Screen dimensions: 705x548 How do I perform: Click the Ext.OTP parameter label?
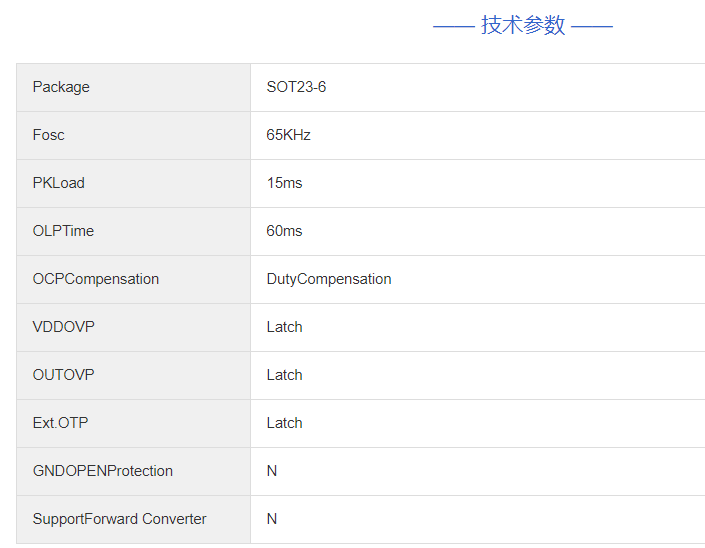[60, 423]
